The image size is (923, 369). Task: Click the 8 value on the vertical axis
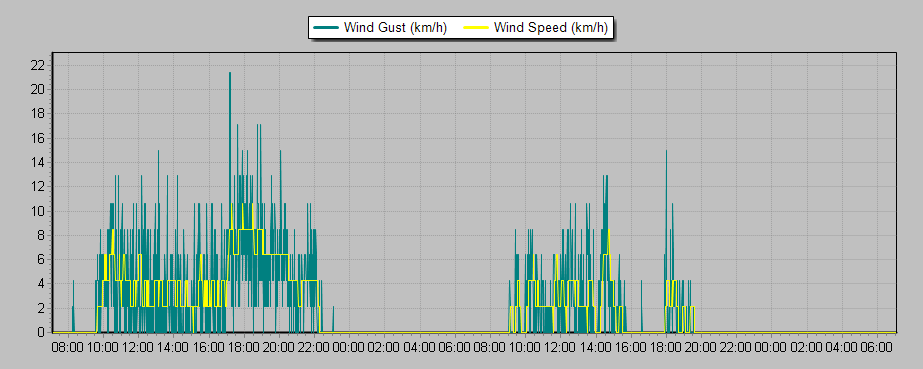pos(41,235)
